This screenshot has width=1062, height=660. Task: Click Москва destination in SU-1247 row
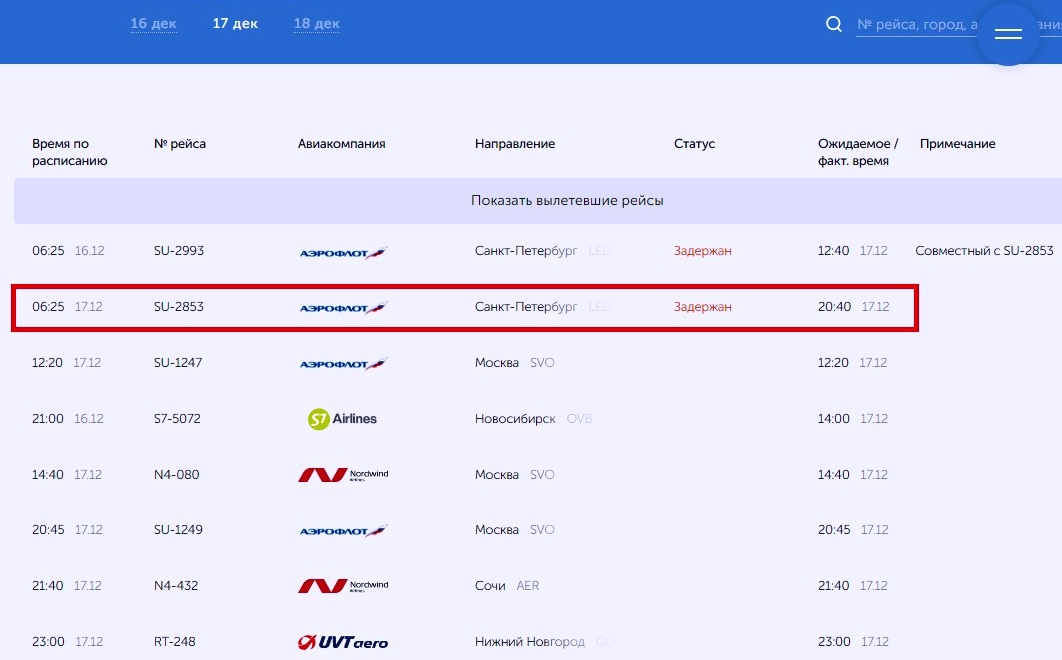[496, 363]
